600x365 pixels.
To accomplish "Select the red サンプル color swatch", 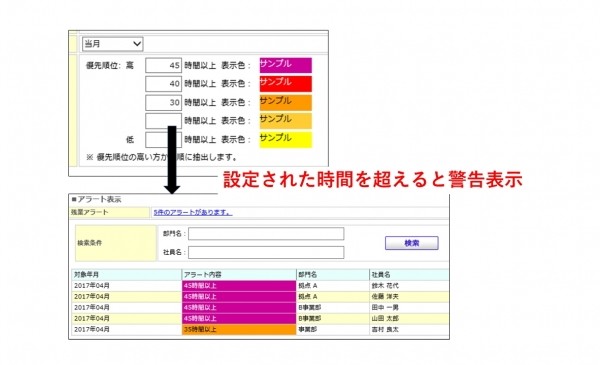I will (x=285, y=84).
